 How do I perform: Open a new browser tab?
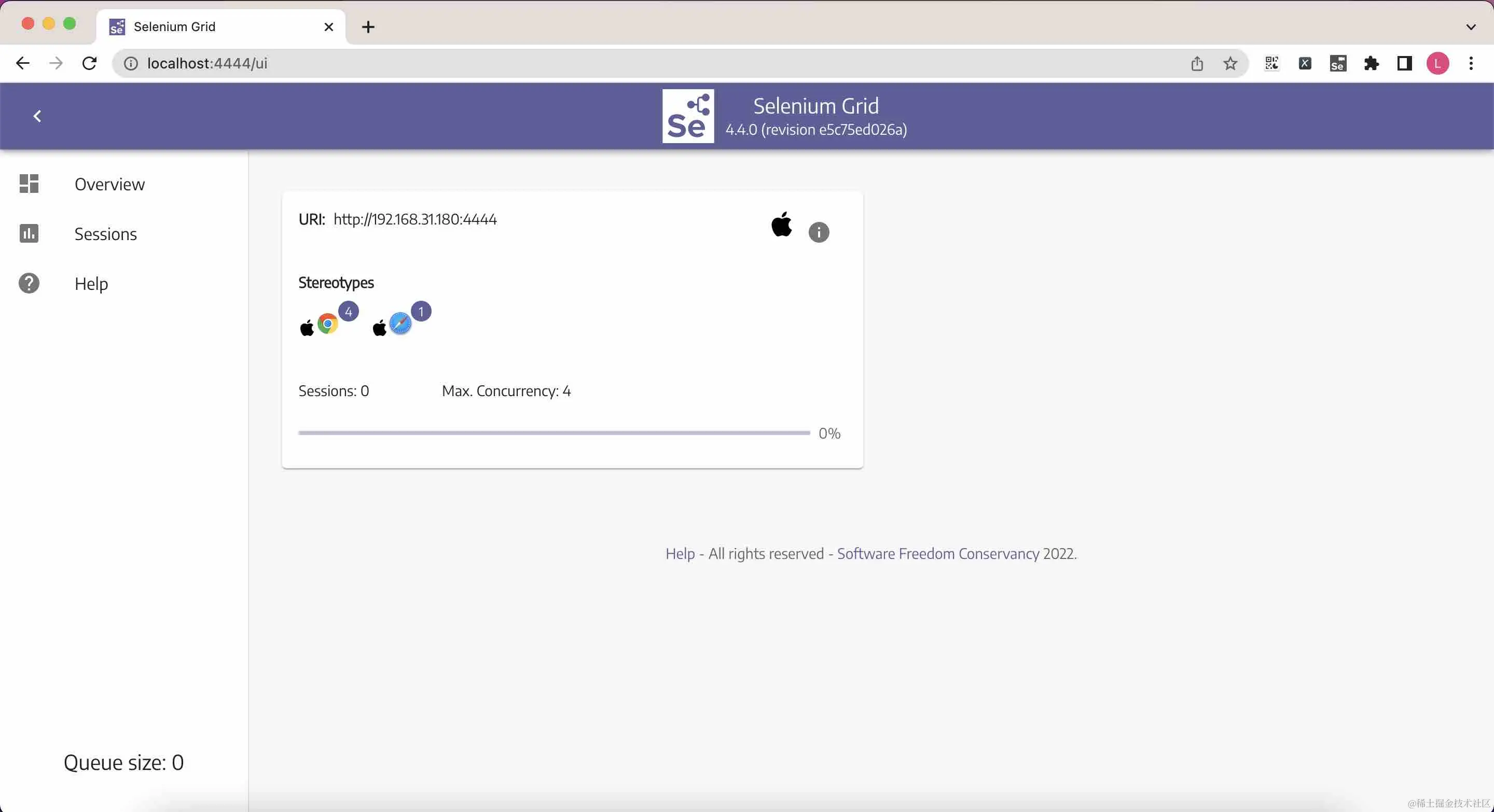pyautogui.click(x=368, y=26)
